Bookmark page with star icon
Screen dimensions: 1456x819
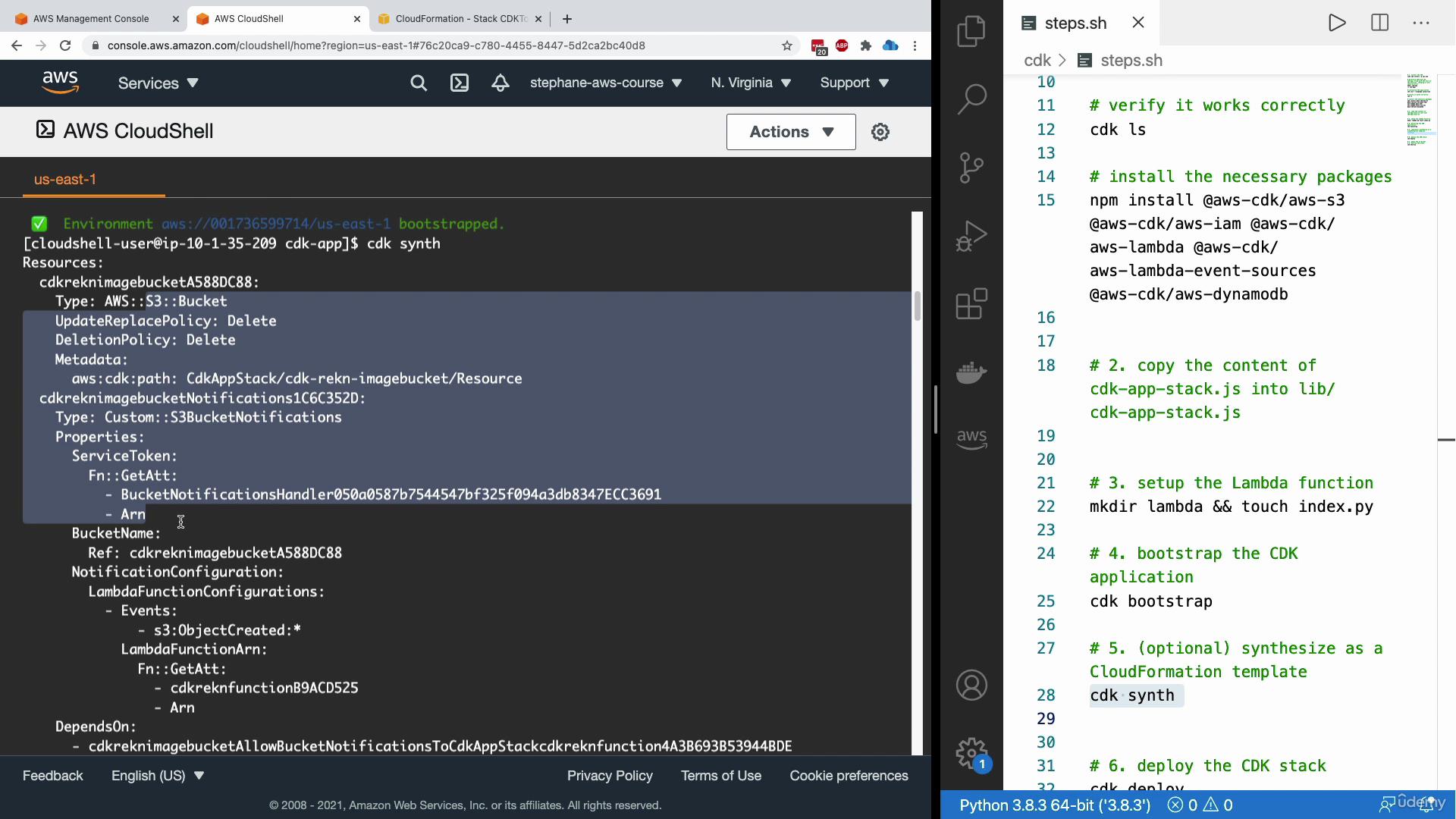point(787,45)
